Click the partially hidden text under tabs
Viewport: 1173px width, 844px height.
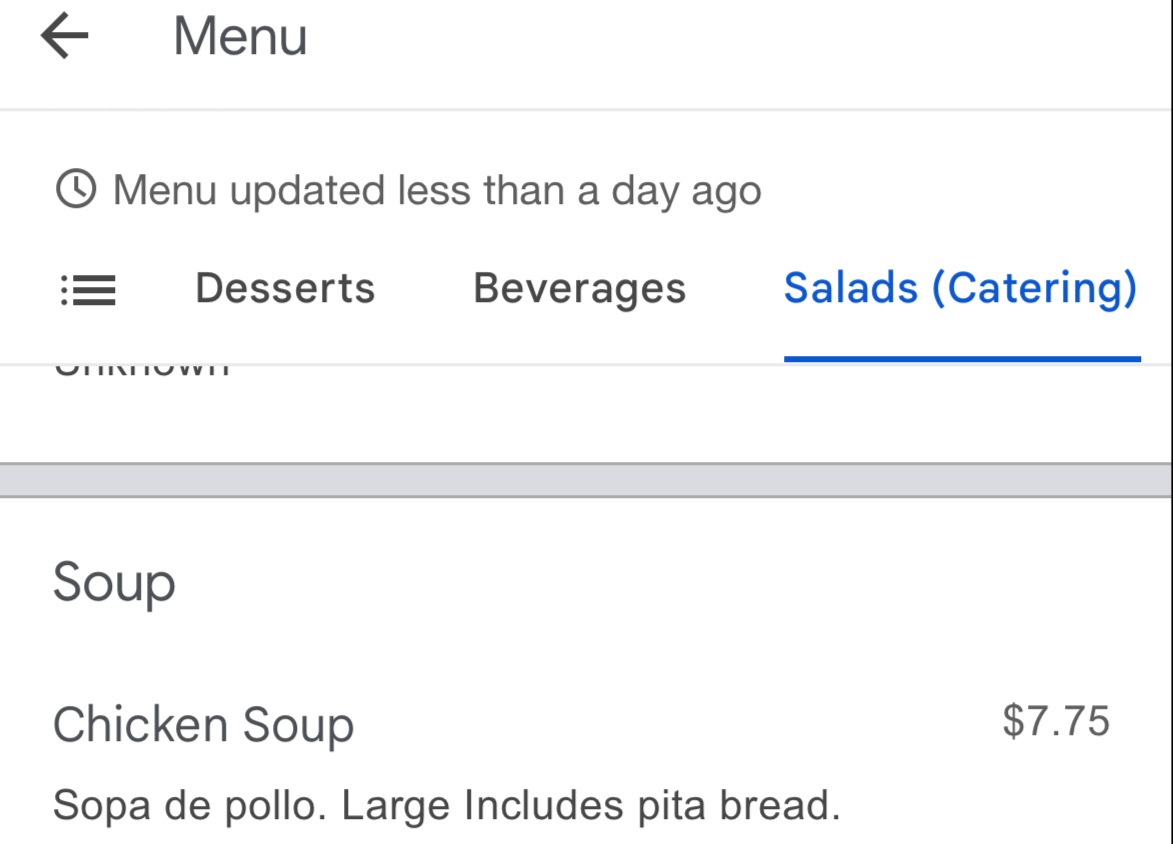point(142,371)
